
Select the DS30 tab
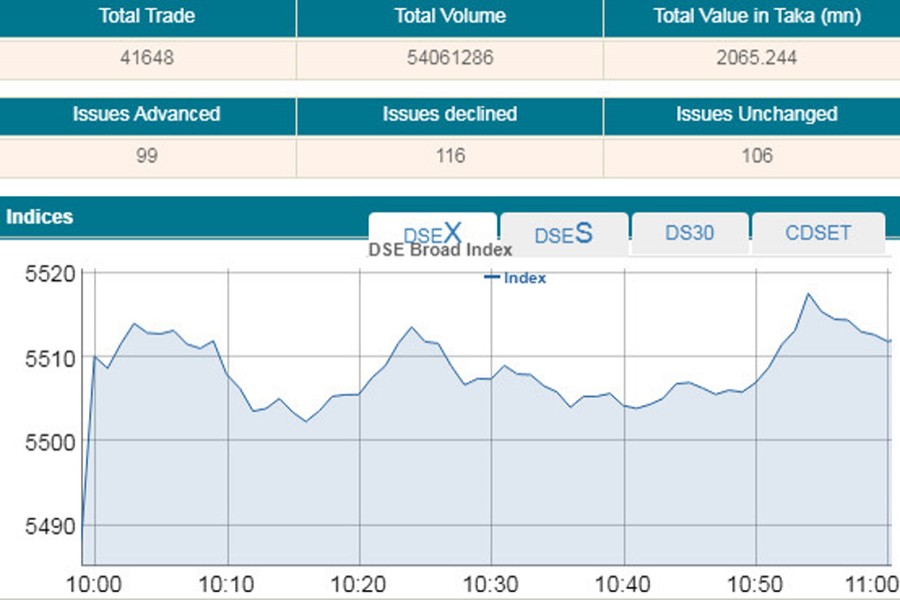[x=689, y=233]
